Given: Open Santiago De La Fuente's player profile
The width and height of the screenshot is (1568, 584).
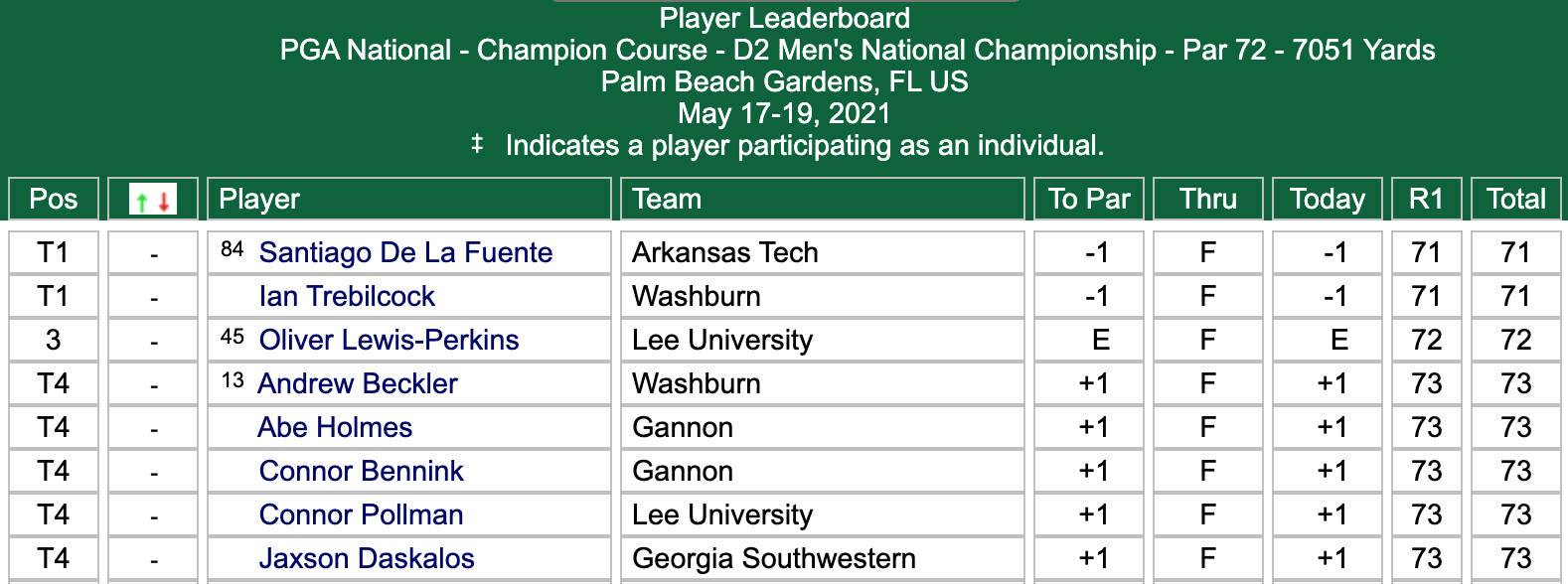Looking at the screenshot, I should click(405, 252).
